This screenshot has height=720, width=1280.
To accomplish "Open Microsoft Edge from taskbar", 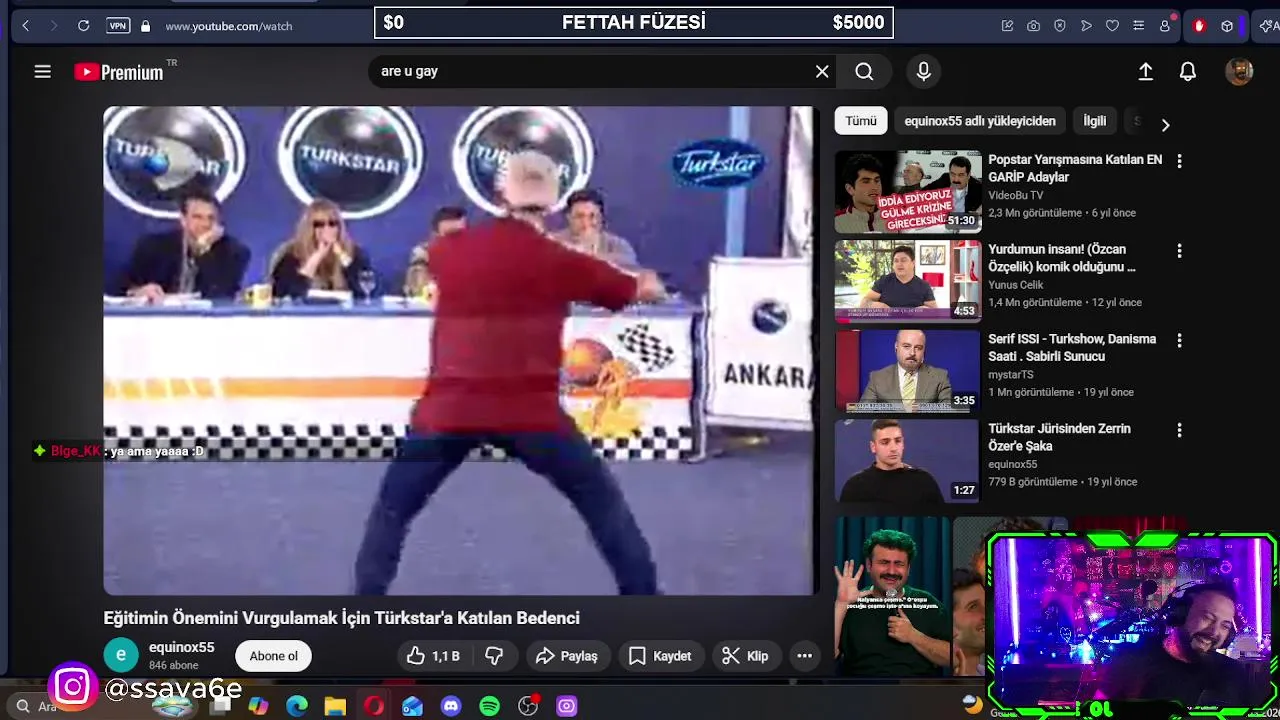I will tap(297, 706).
